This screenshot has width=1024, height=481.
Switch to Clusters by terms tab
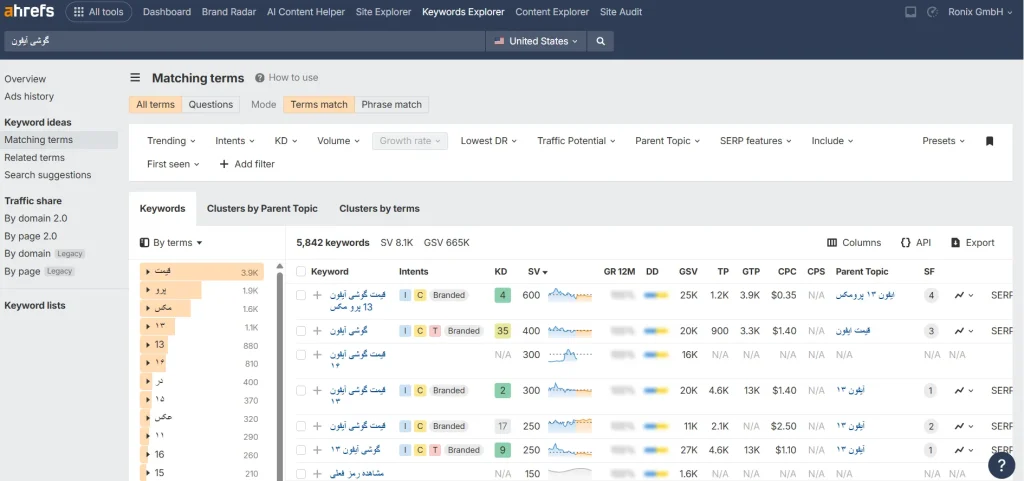click(x=379, y=209)
